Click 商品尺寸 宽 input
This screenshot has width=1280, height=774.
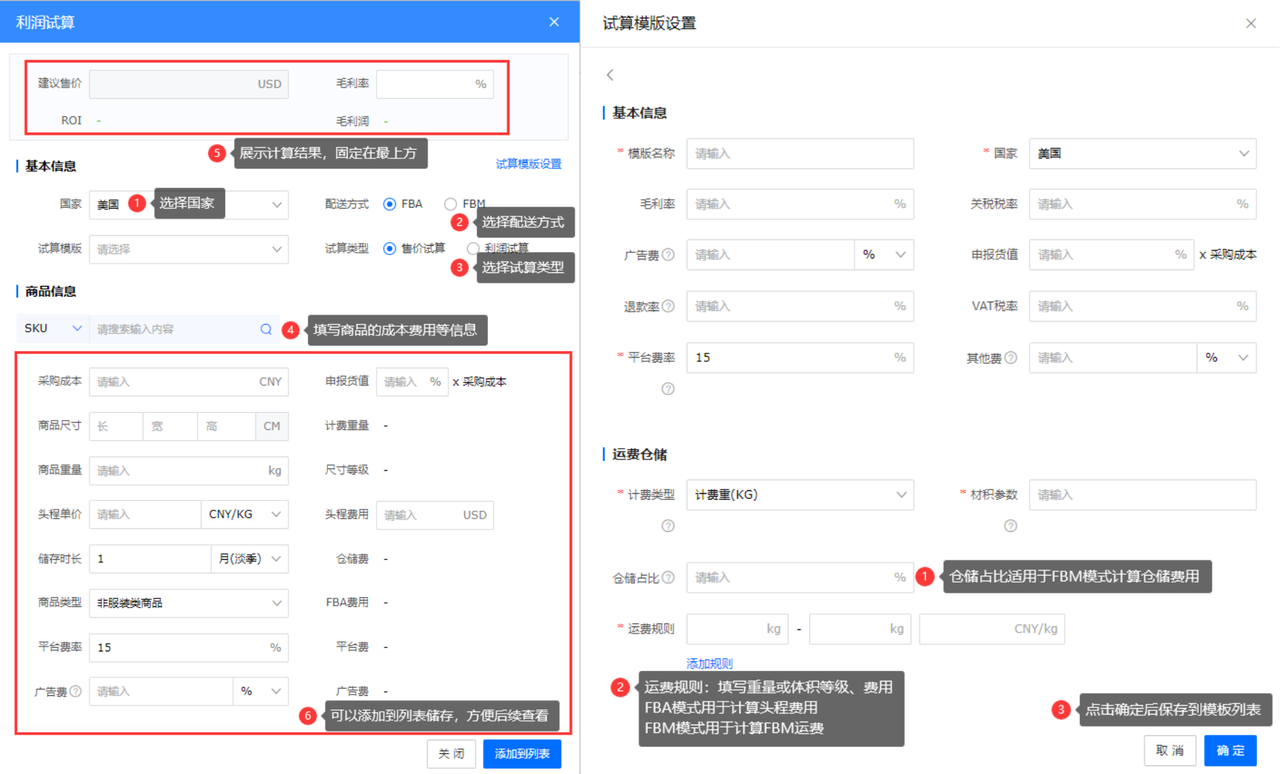[170, 426]
